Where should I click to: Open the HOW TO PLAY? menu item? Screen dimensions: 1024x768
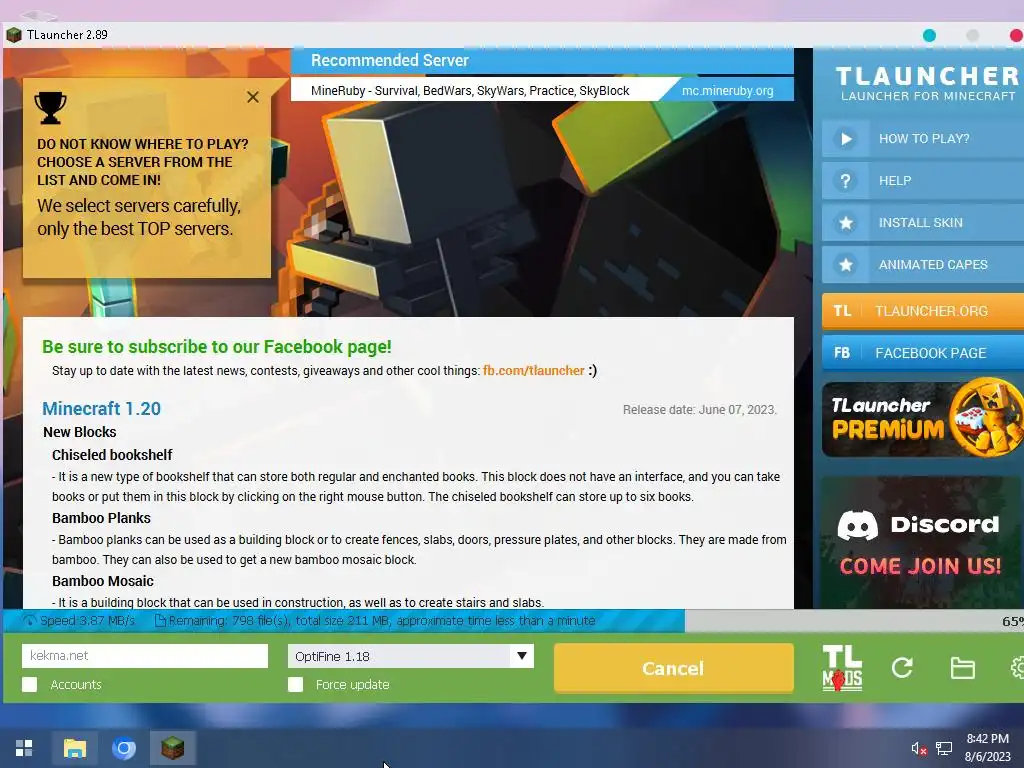point(923,138)
